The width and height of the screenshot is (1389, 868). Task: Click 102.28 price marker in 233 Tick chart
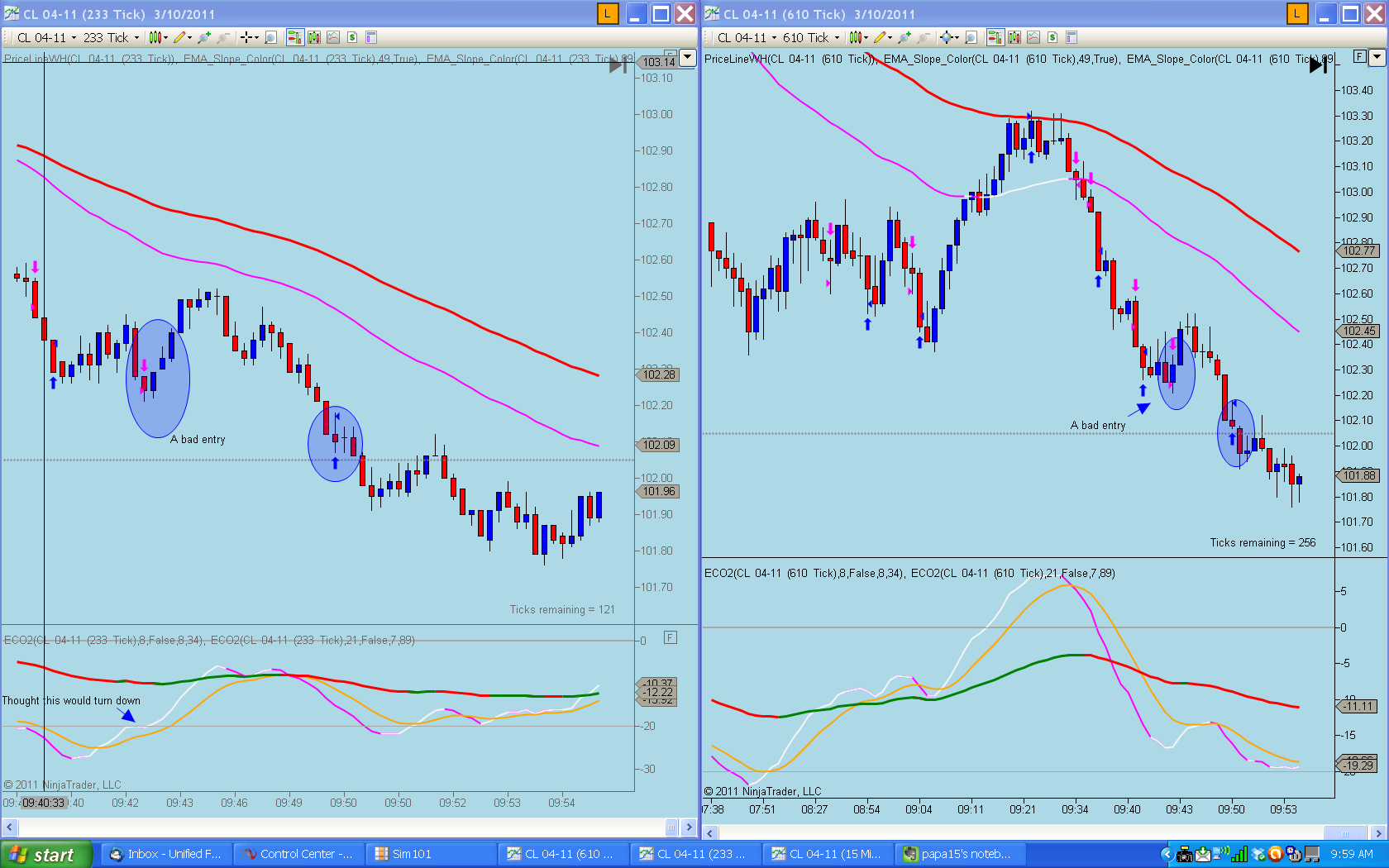coord(658,374)
